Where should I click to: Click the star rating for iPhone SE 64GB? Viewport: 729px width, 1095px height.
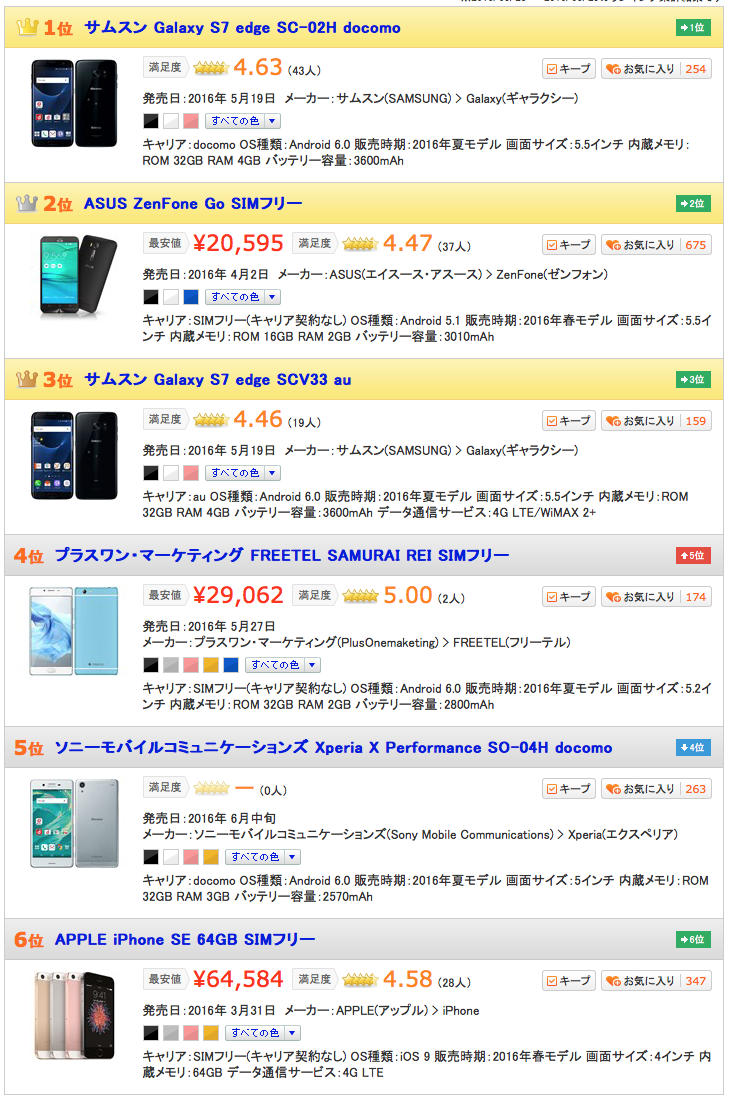360,980
